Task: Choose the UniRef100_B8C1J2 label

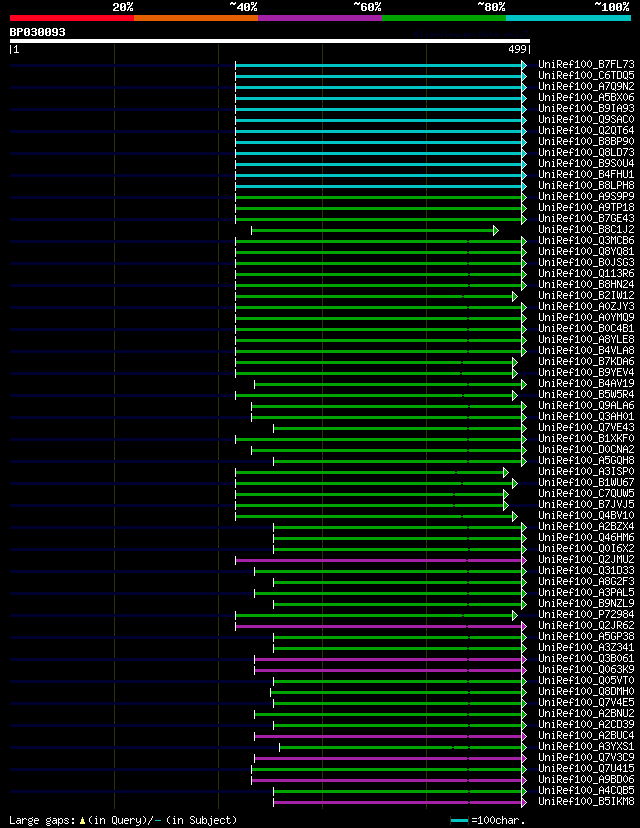Action: [x=586, y=230]
